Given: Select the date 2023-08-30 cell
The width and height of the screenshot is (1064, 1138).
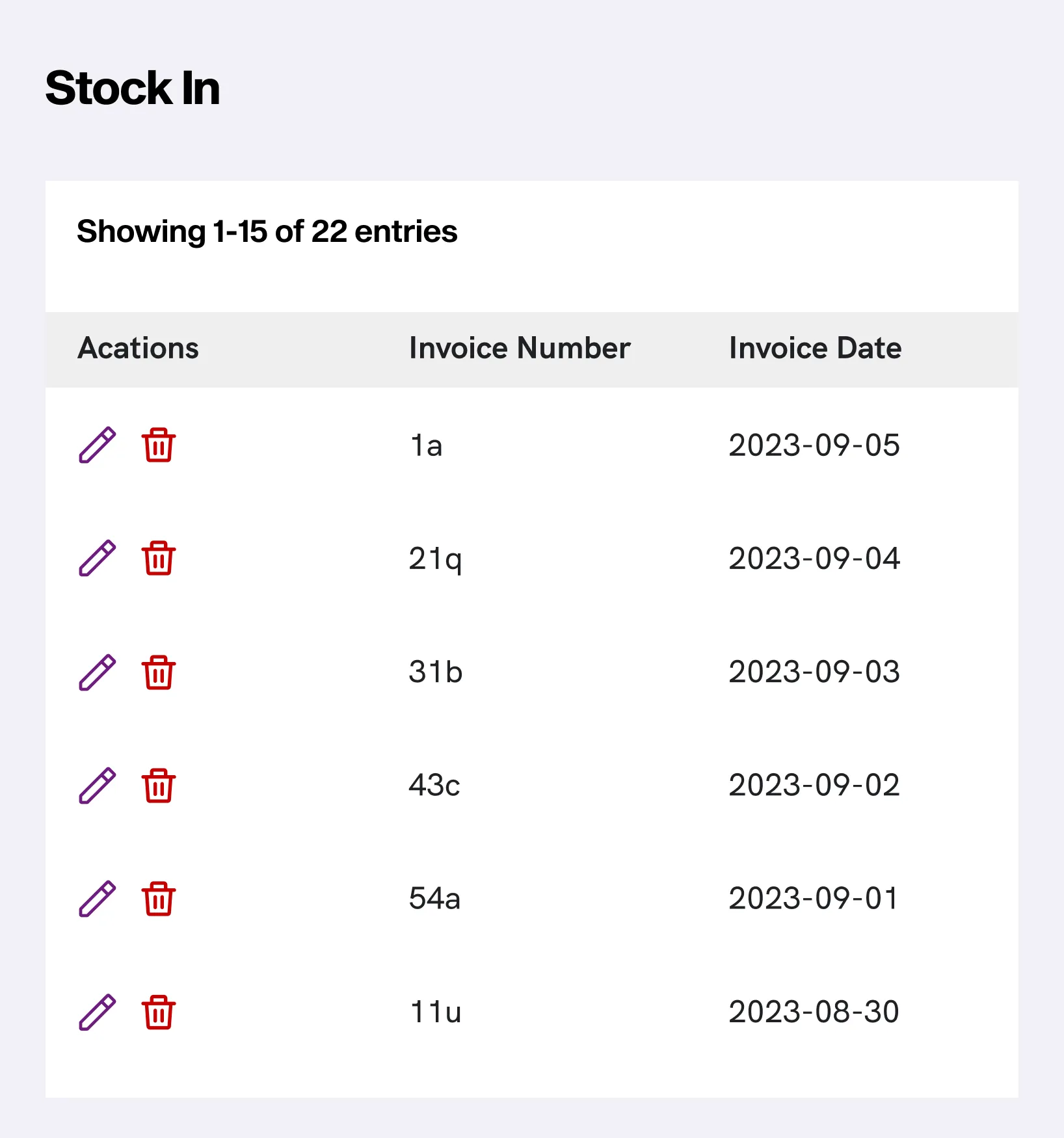Looking at the screenshot, I should coord(814,1012).
